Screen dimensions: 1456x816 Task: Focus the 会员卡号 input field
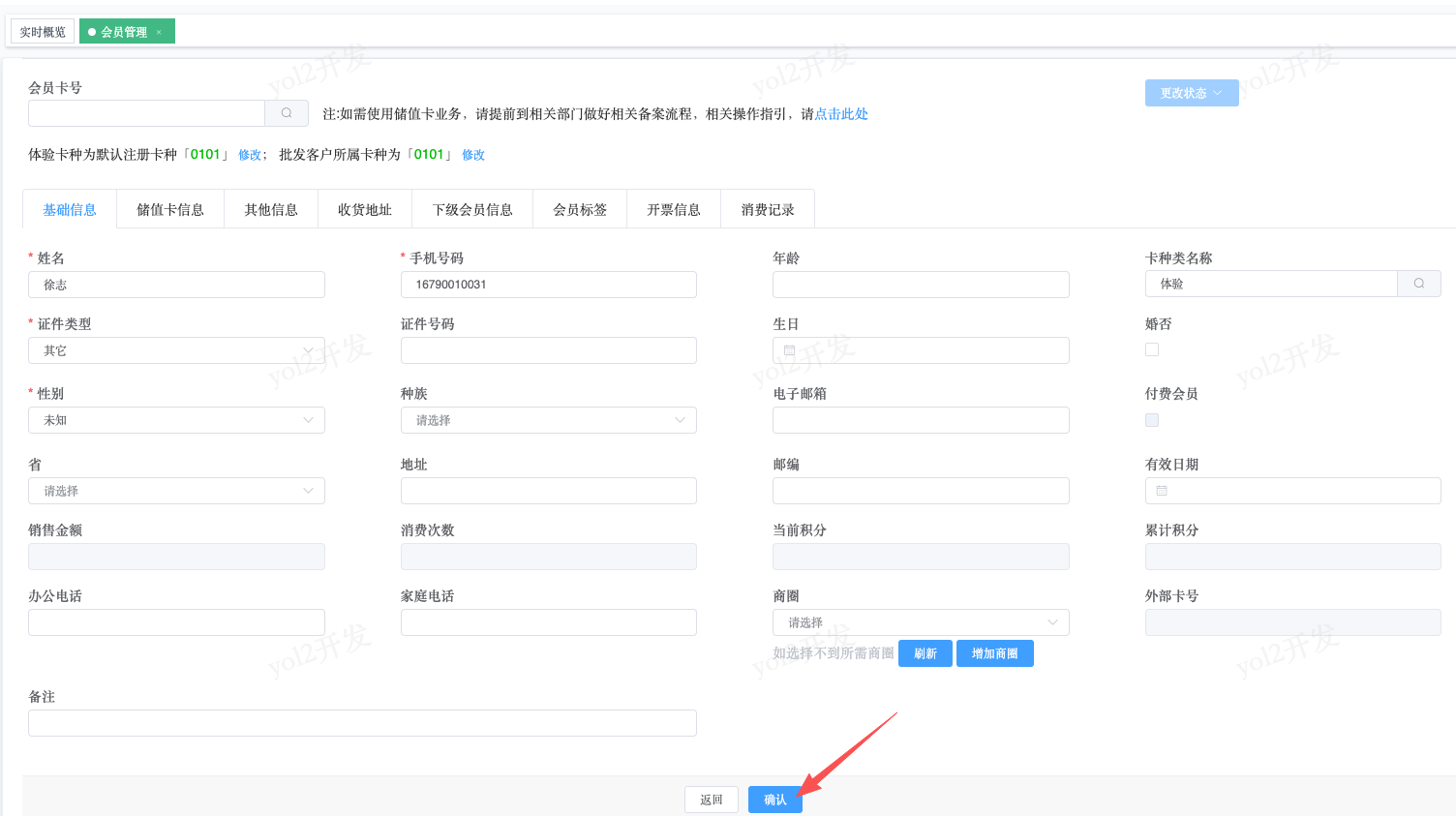146,113
